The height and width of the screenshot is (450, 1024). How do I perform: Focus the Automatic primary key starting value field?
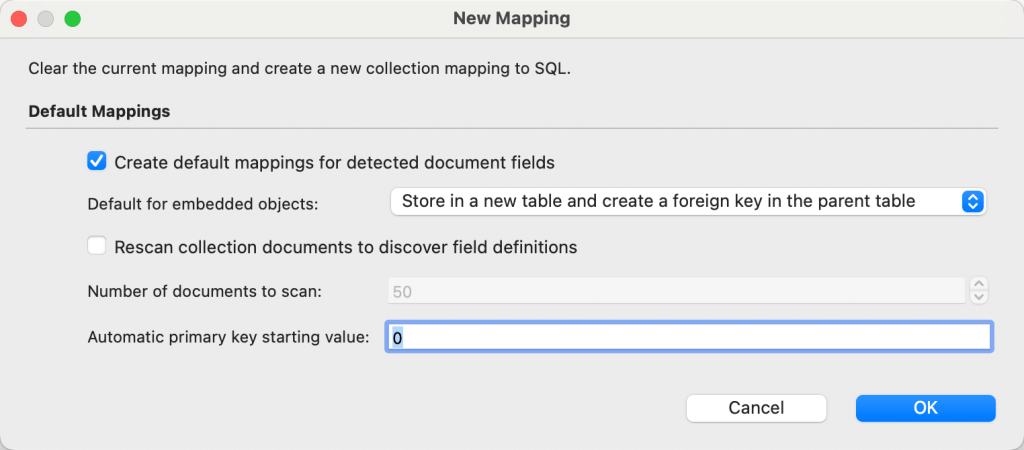pos(688,338)
